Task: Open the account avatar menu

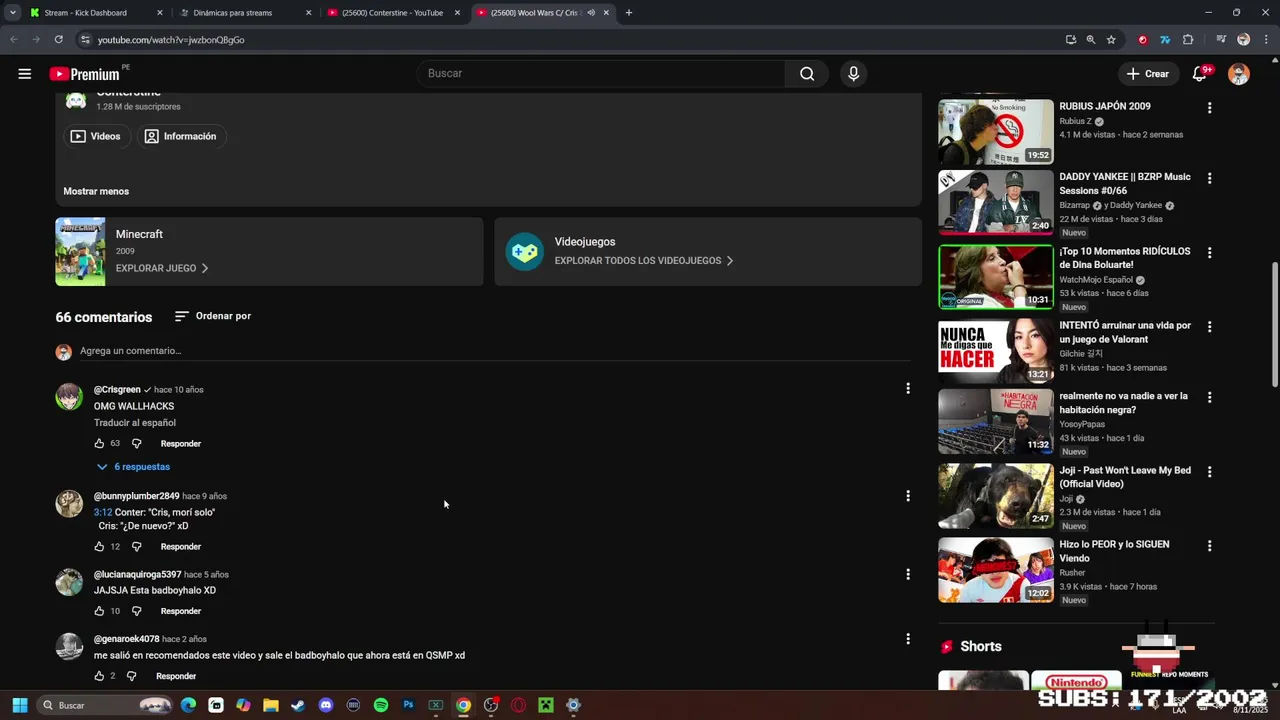Action: (x=1239, y=74)
